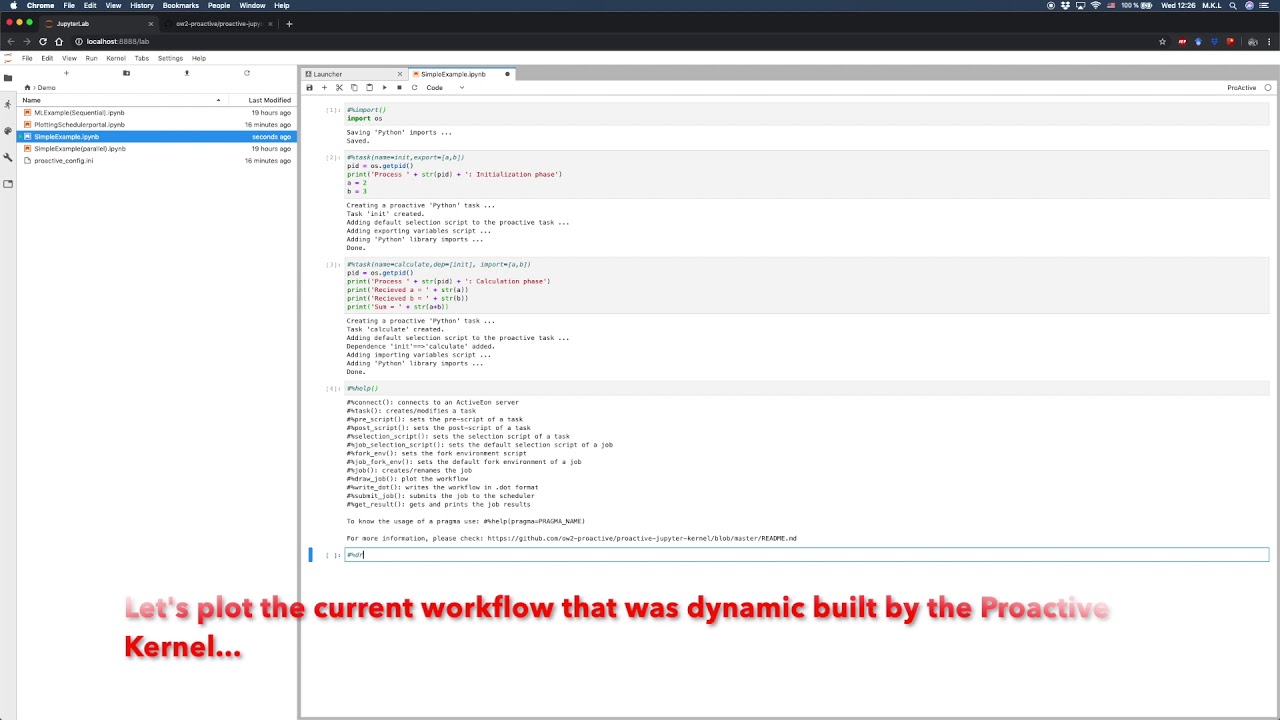Viewport: 1280px width, 720px height.
Task: Select the #%help() code cell
Action: click(806, 388)
